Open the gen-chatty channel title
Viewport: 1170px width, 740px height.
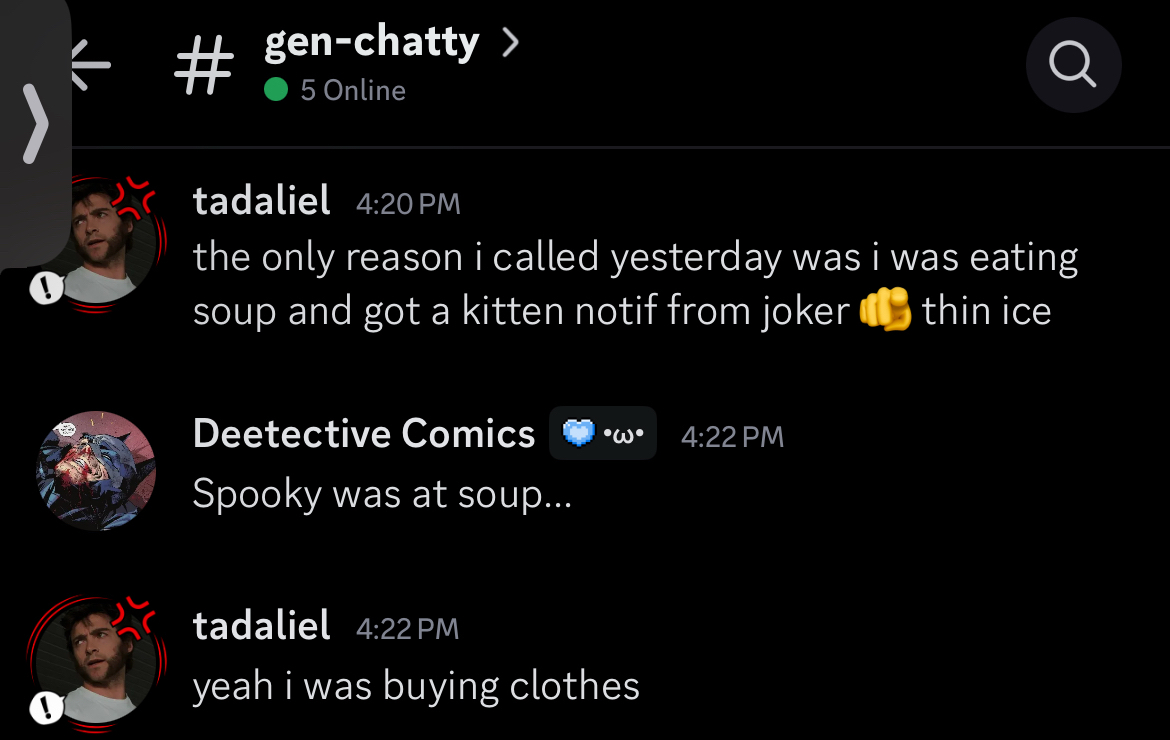tap(371, 43)
